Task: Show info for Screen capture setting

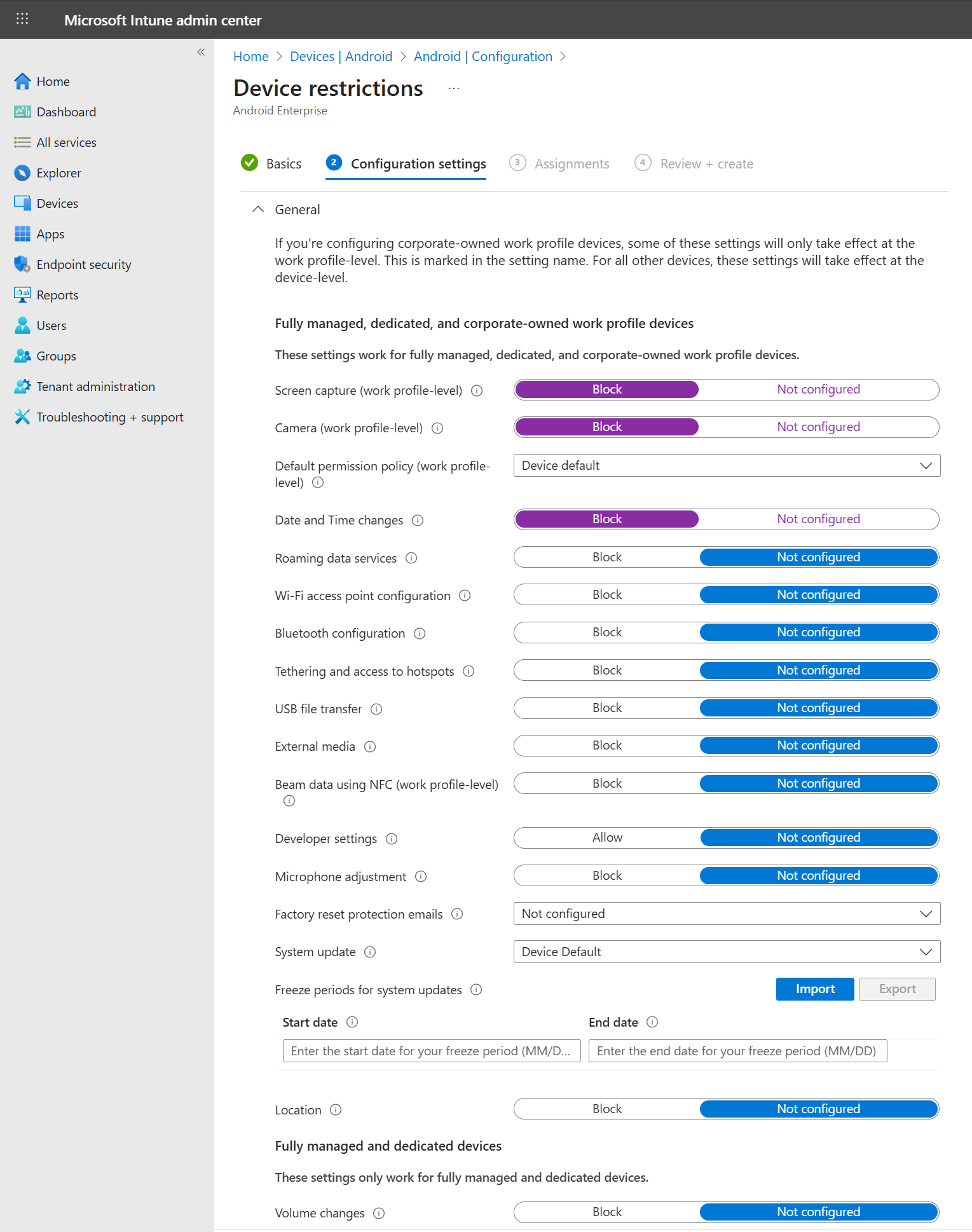Action: 477,391
